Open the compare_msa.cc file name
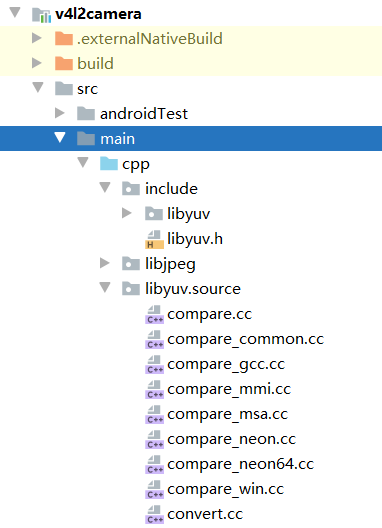 click(x=228, y=415)
